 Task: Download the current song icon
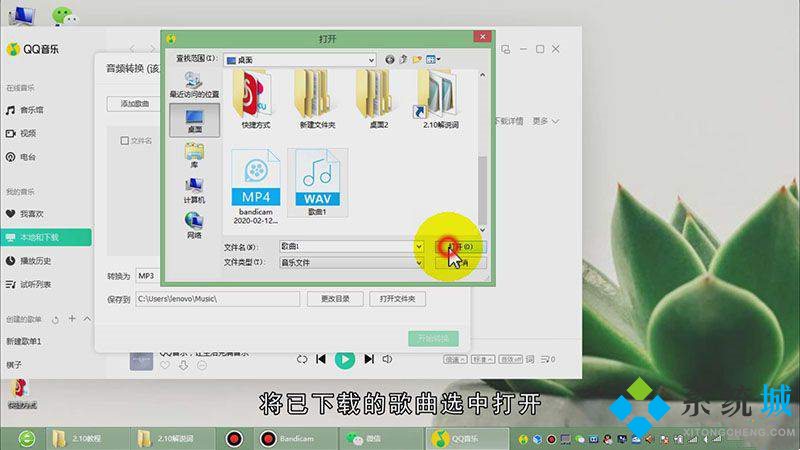(183, 365)
